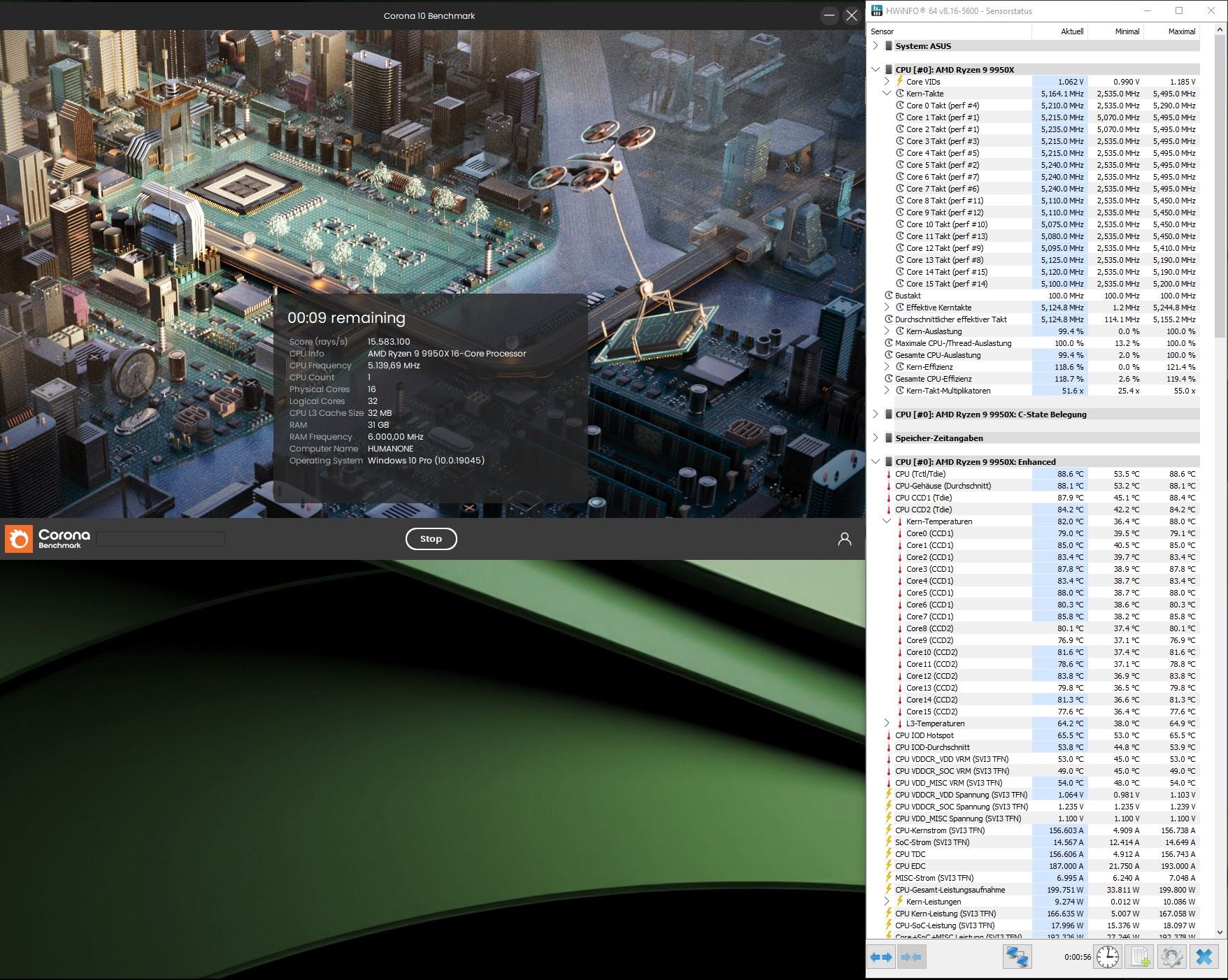Viewport: 1228px width, 980px height.
Task: Expand the Speicher-Zeitangaben section
Action: coord(876,438)
